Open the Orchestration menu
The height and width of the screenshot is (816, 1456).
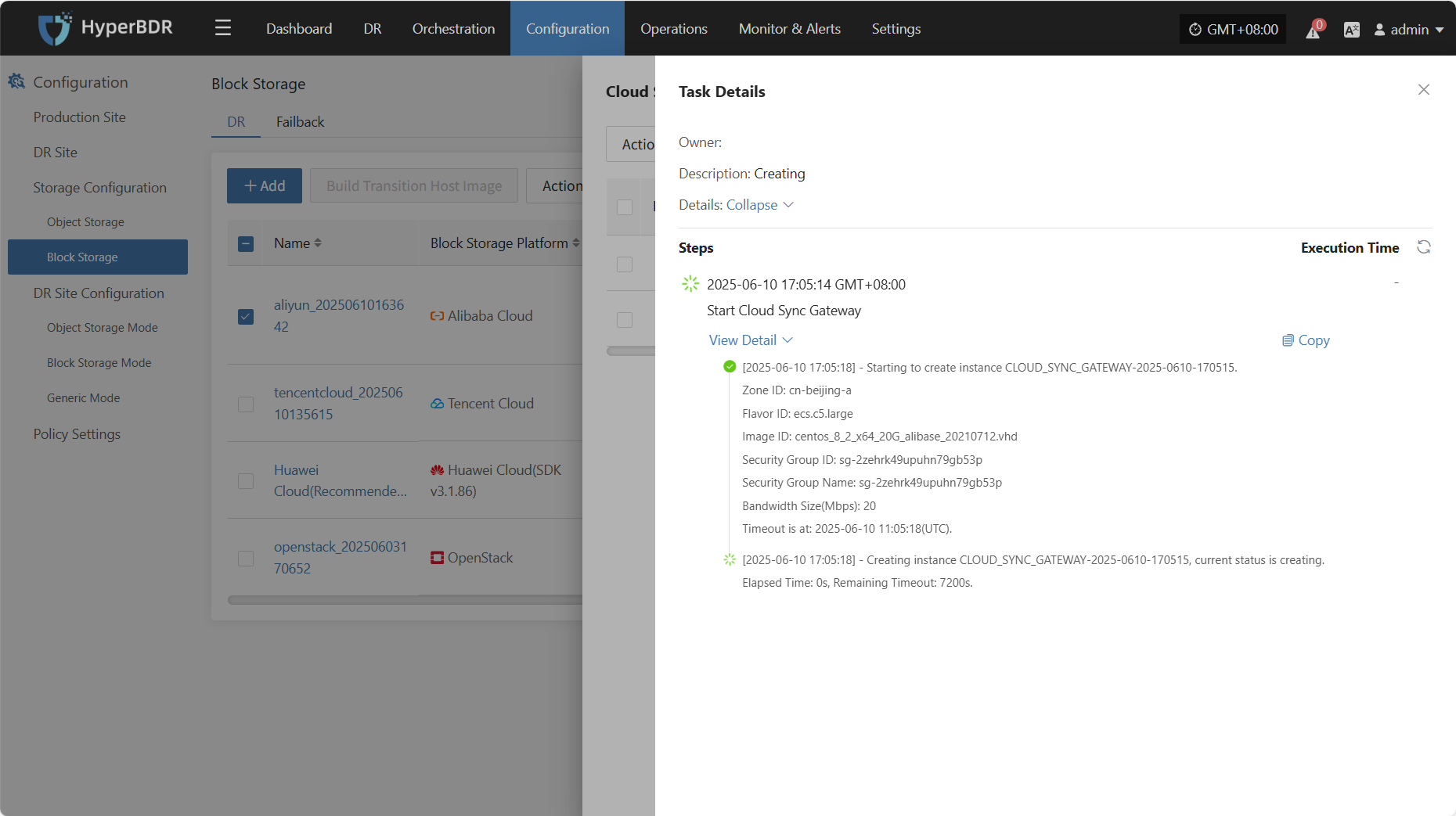point(453,29)
